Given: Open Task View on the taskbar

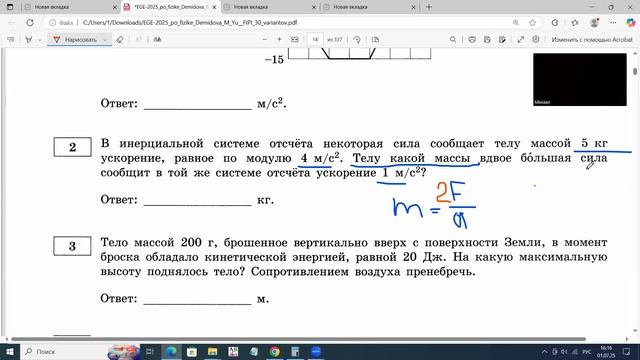Looking at the screenshot, I should pos(150,351).
